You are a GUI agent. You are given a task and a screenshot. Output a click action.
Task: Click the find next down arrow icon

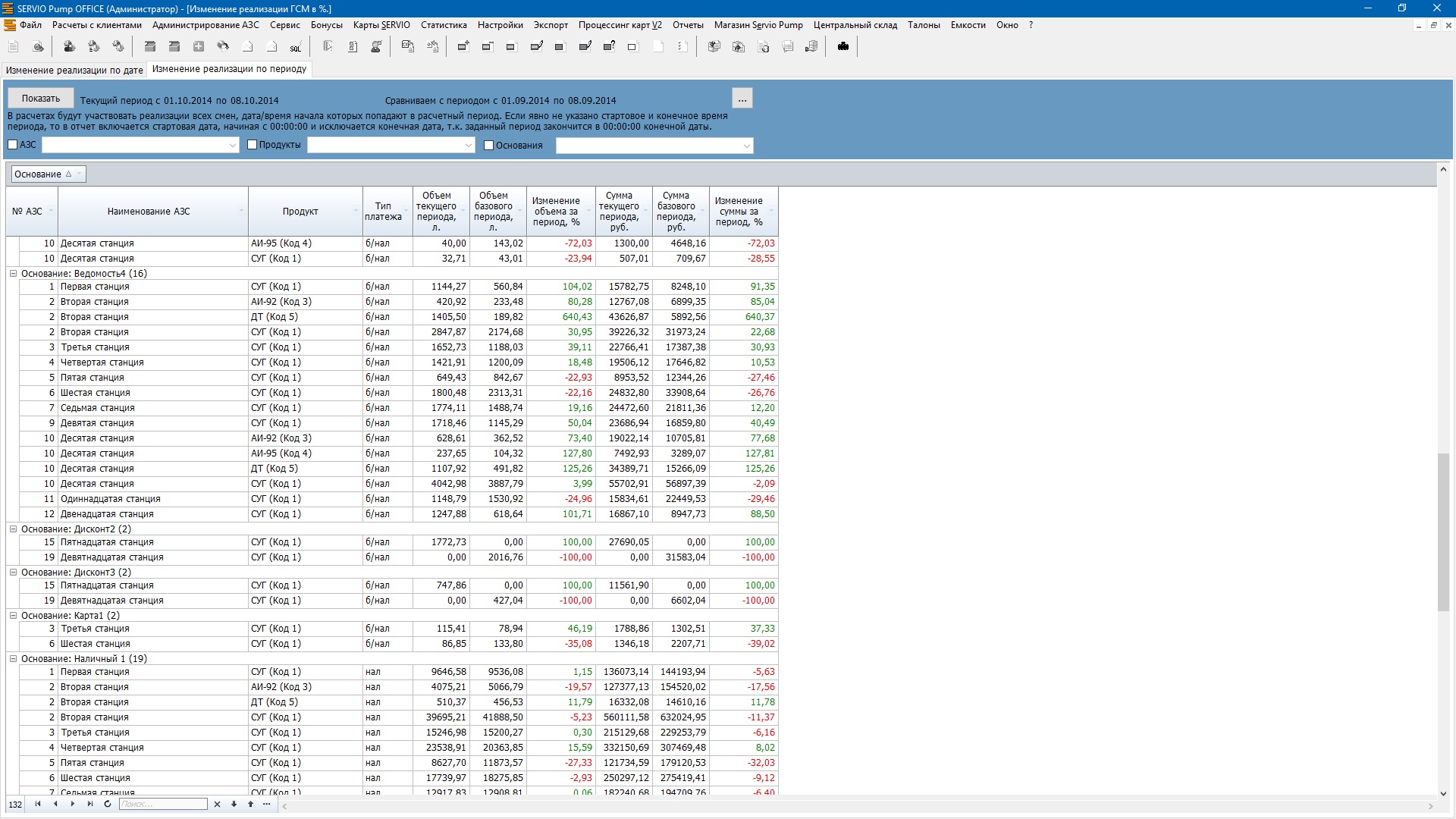point(234,805)
